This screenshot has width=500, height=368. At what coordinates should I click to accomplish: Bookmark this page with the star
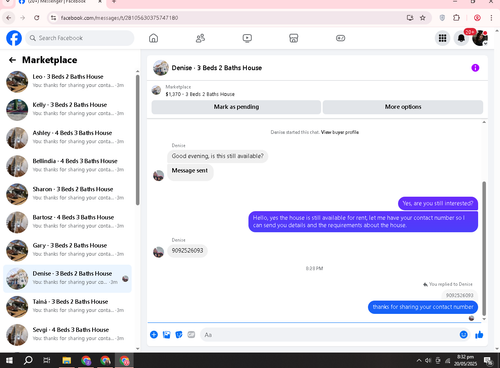(423, 18)
